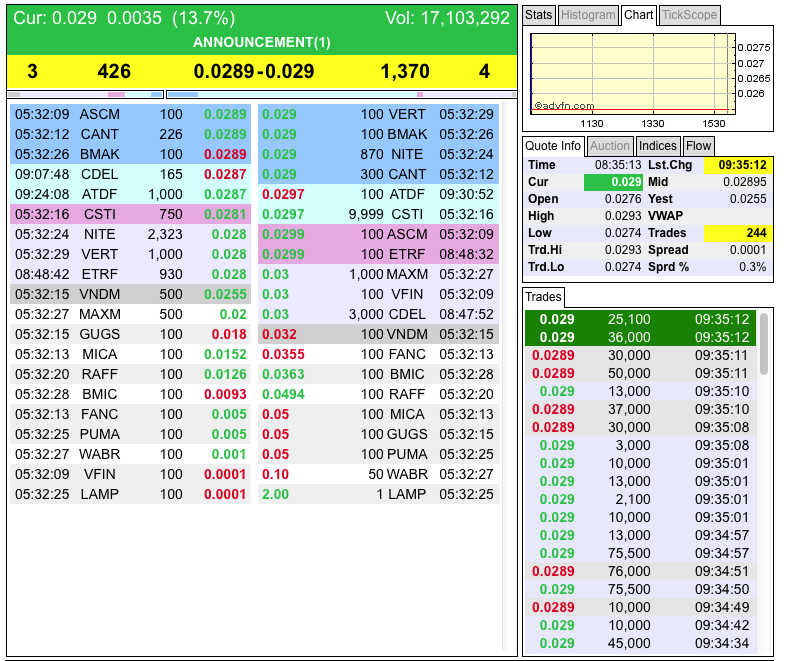Image resolution: width=790 pixels, height=661 pixels.
Task: Select the Quote Info tab
Action: click(553, 146)
